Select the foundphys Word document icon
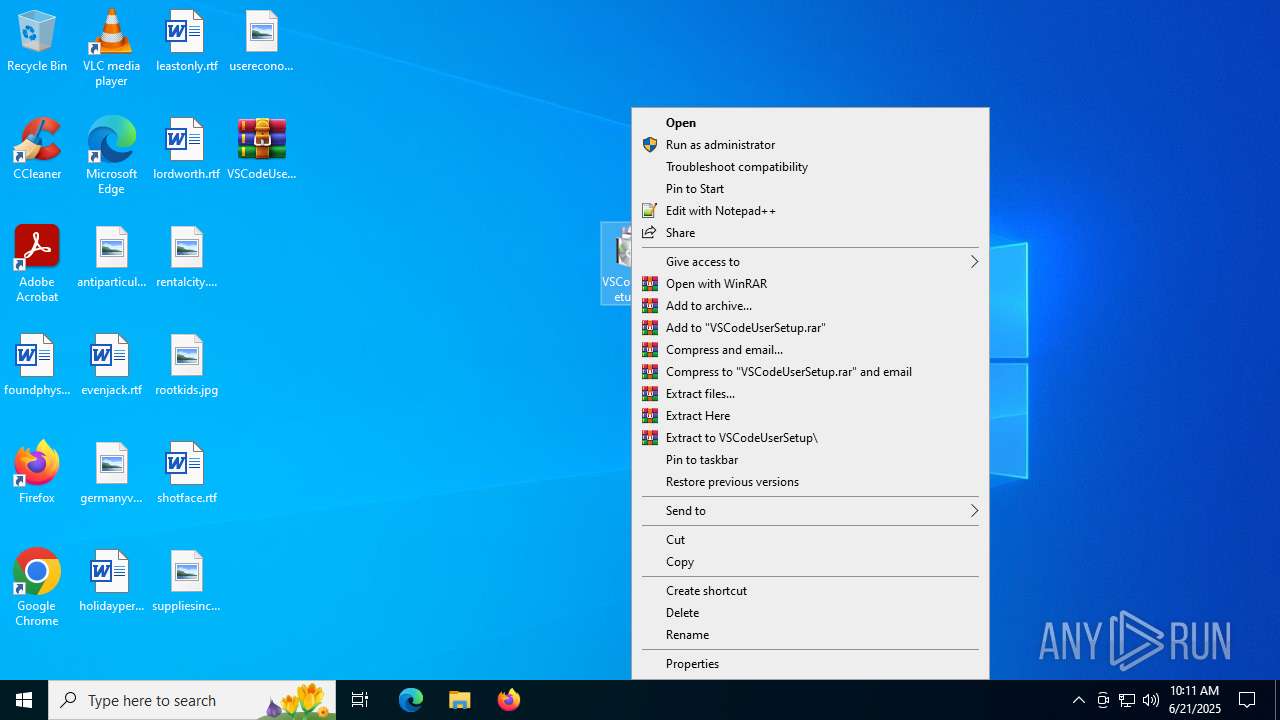This screenshot has width=1280, height=720. click(37, 366)
